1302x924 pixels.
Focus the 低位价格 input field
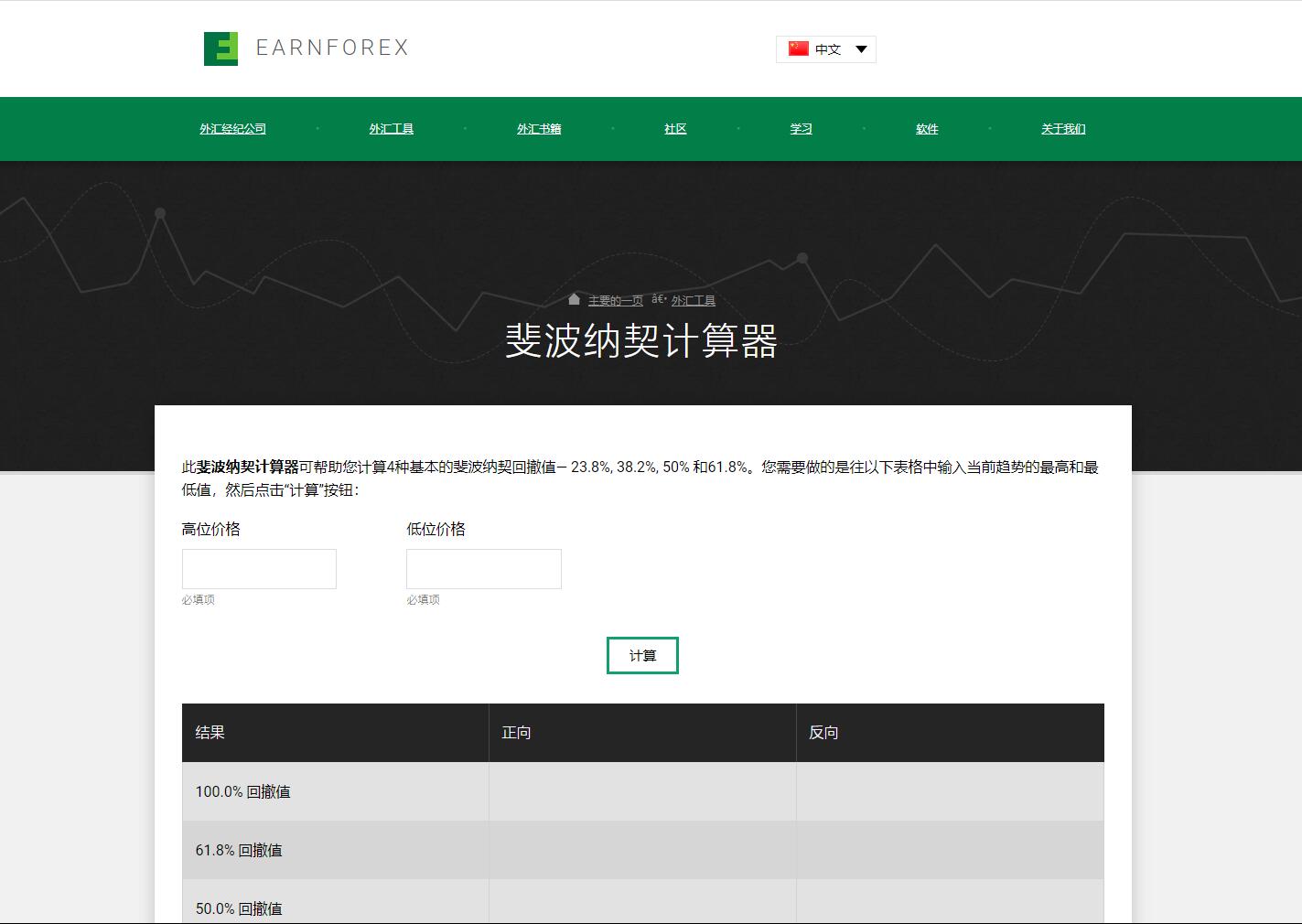tap(483, 569)
